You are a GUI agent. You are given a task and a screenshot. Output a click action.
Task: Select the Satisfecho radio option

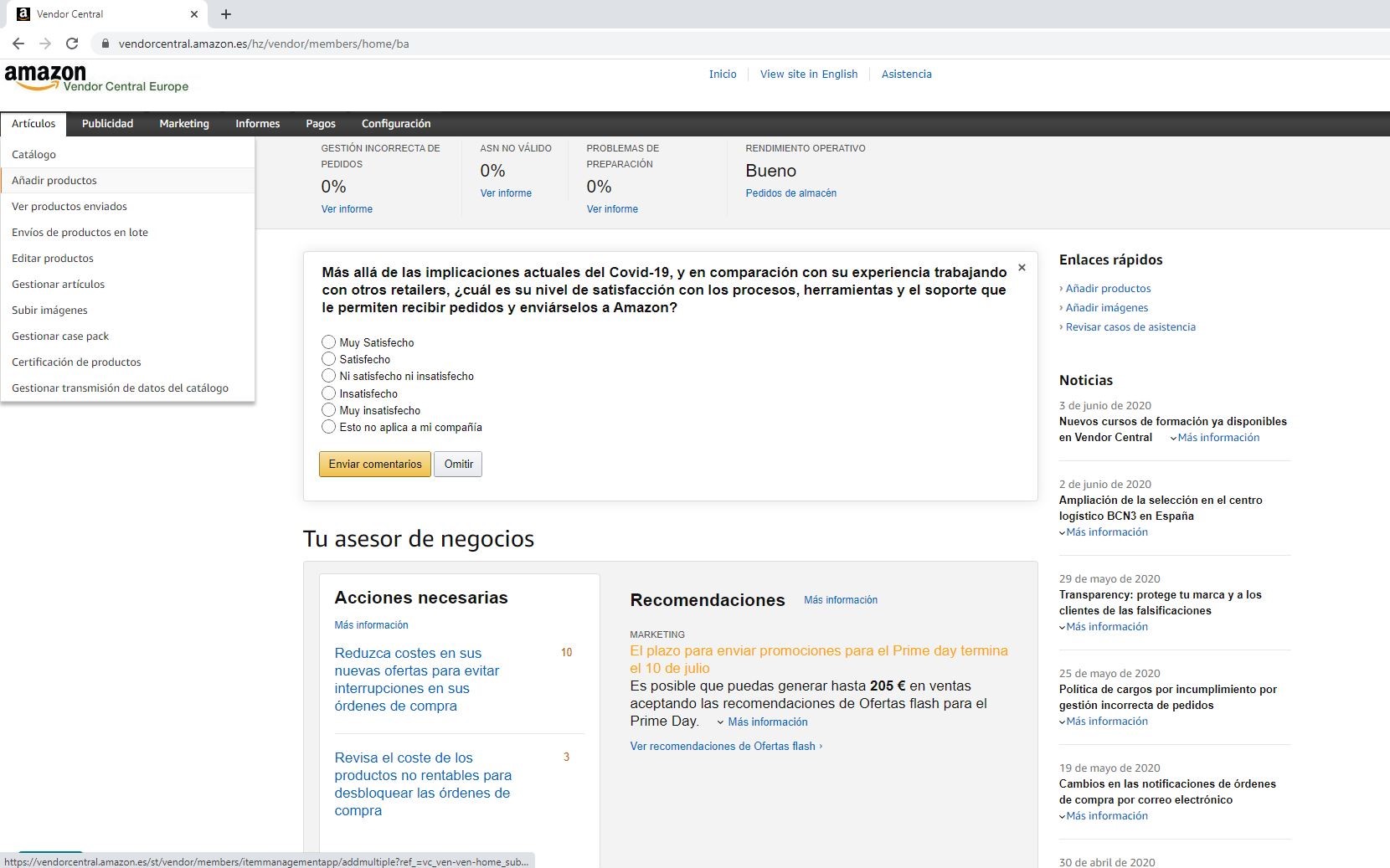point(328,359)
